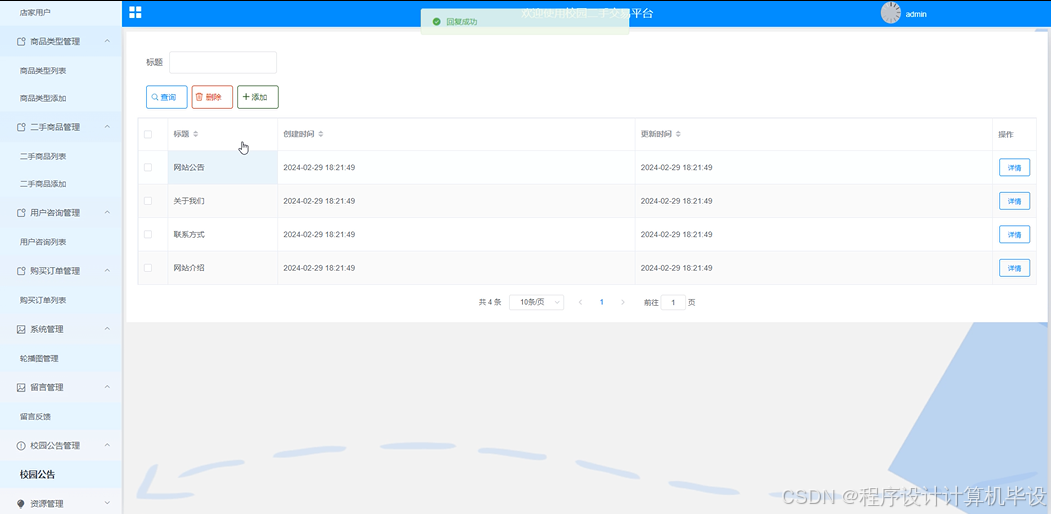Click the 资源管理 location icon
This screenshot has width=1051, height=514.
pyautogui.click(x=21, y=504)
